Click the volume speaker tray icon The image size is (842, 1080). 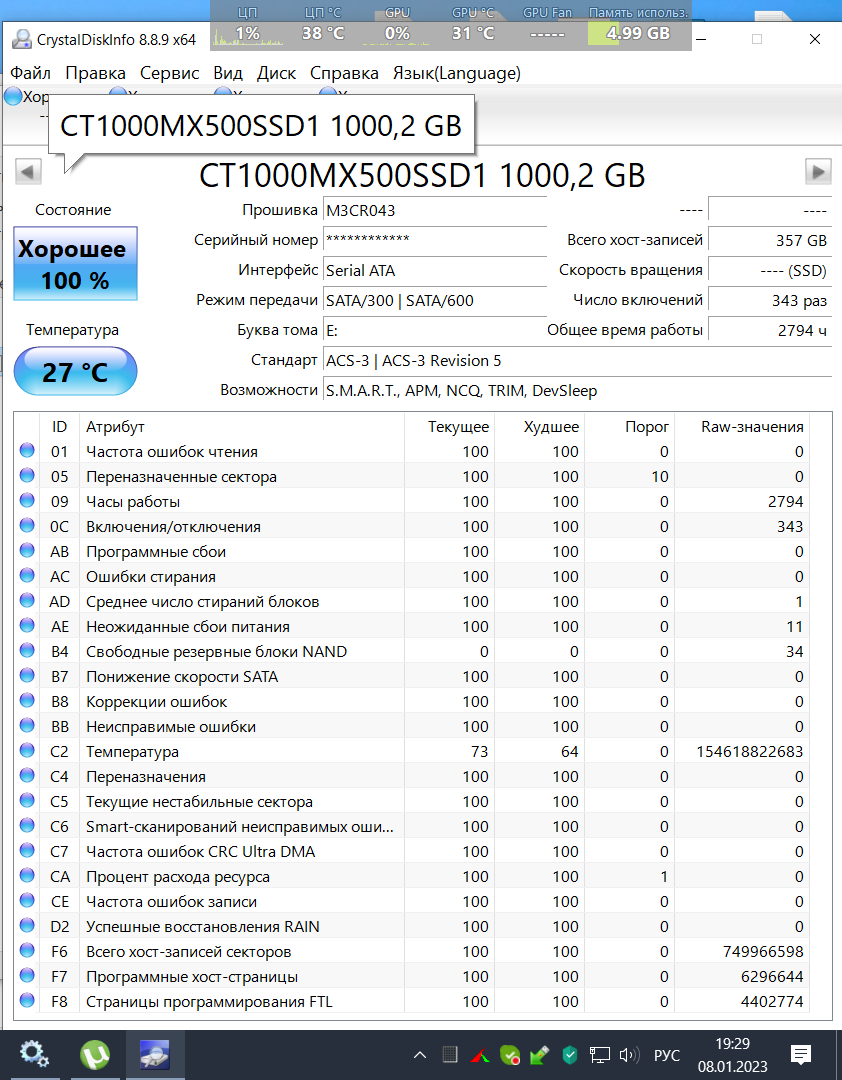[x=629, y=1055]
